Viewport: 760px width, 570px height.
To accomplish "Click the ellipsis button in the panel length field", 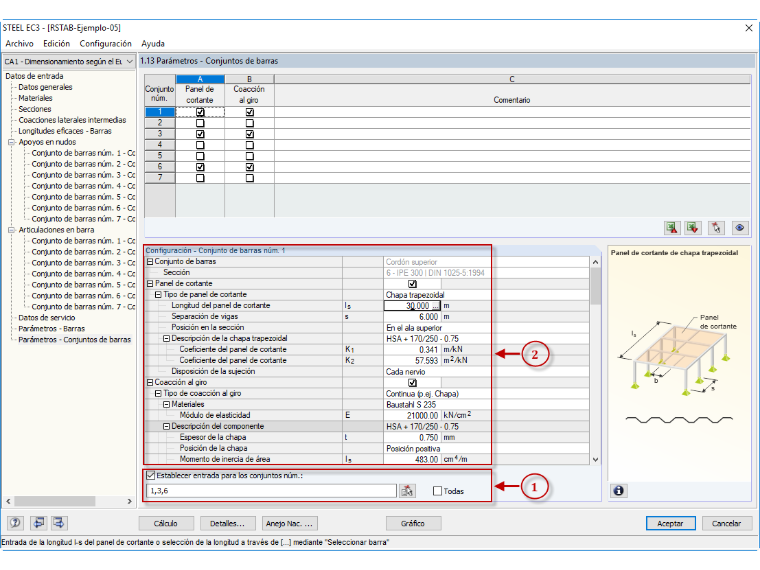I will (436, 306).
